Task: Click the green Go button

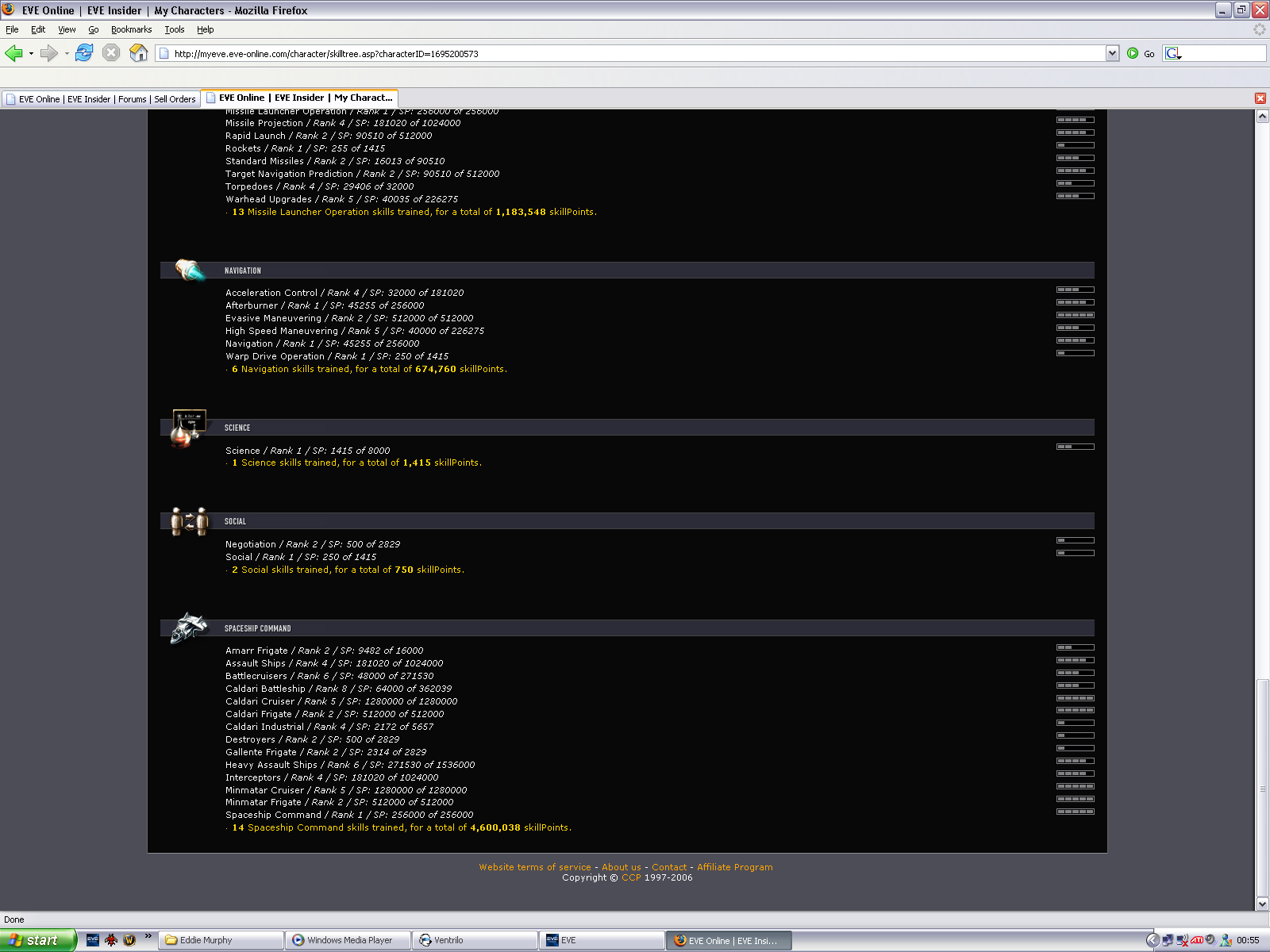Action: click(x=1141, y=53)
